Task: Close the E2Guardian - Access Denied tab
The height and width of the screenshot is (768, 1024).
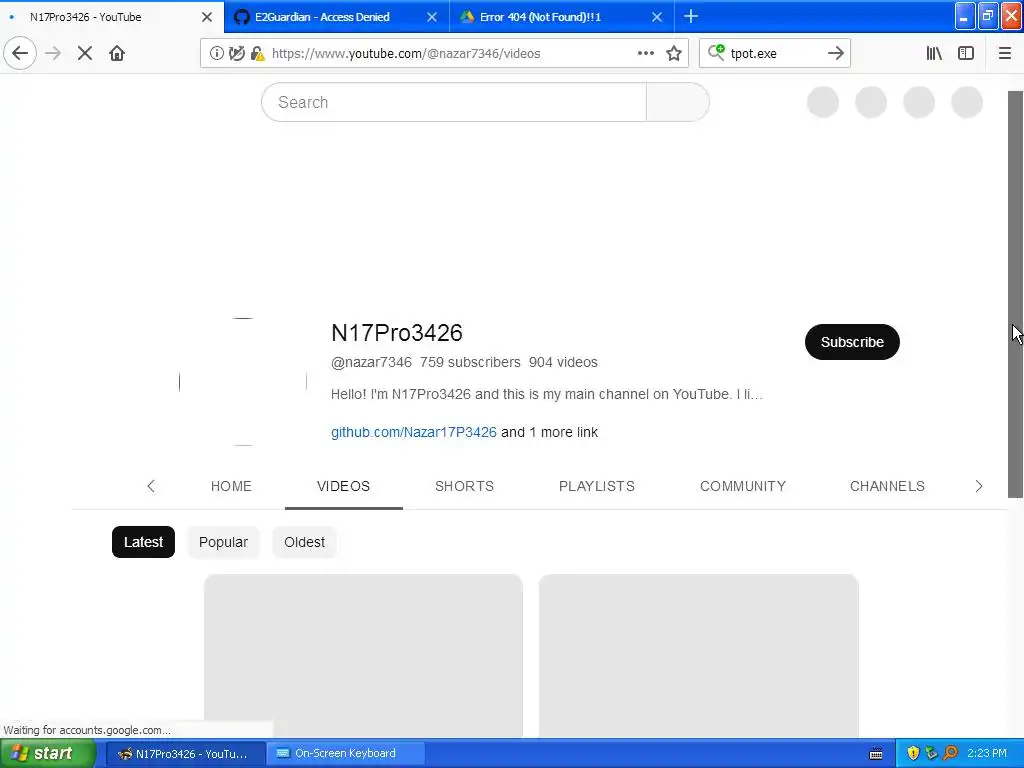Action: click(x=432, y=17)
